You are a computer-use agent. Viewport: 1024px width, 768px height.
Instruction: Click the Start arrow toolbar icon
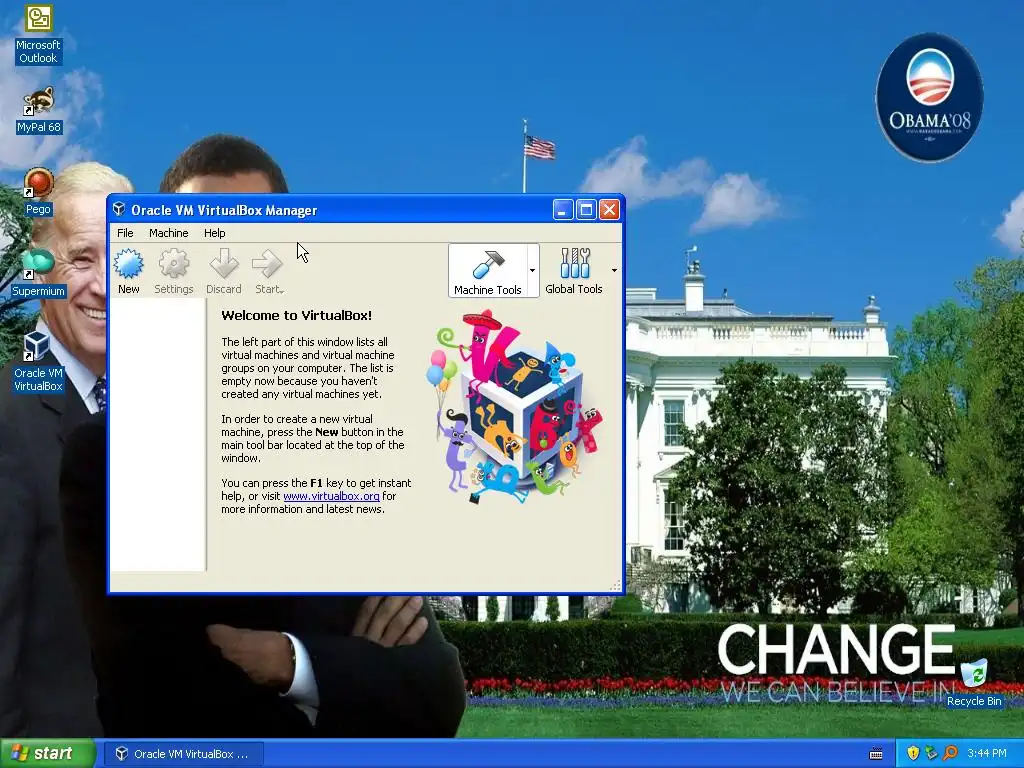click(266, 264)
